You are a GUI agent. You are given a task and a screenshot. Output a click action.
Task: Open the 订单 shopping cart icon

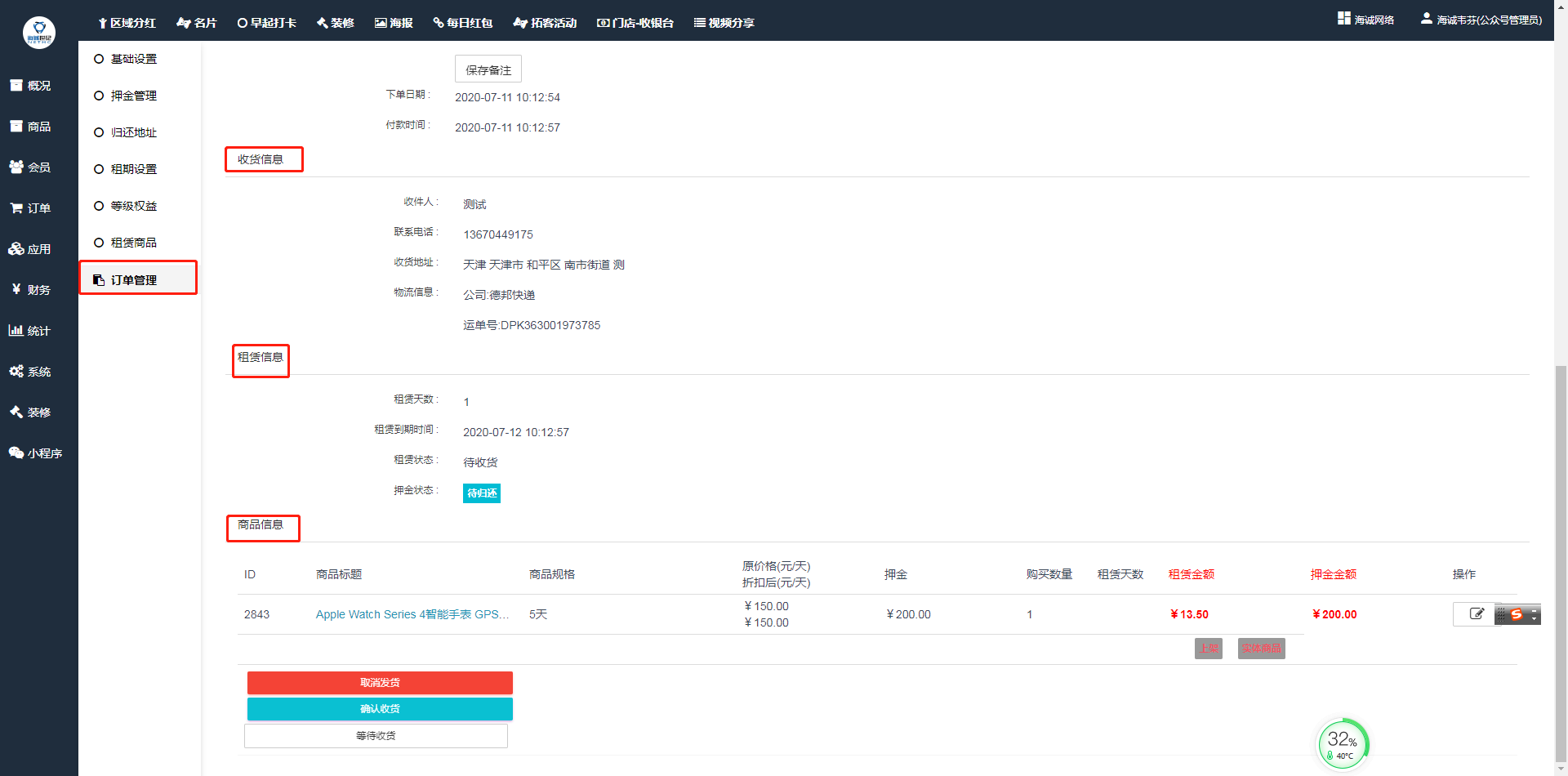tap(16, 207)
